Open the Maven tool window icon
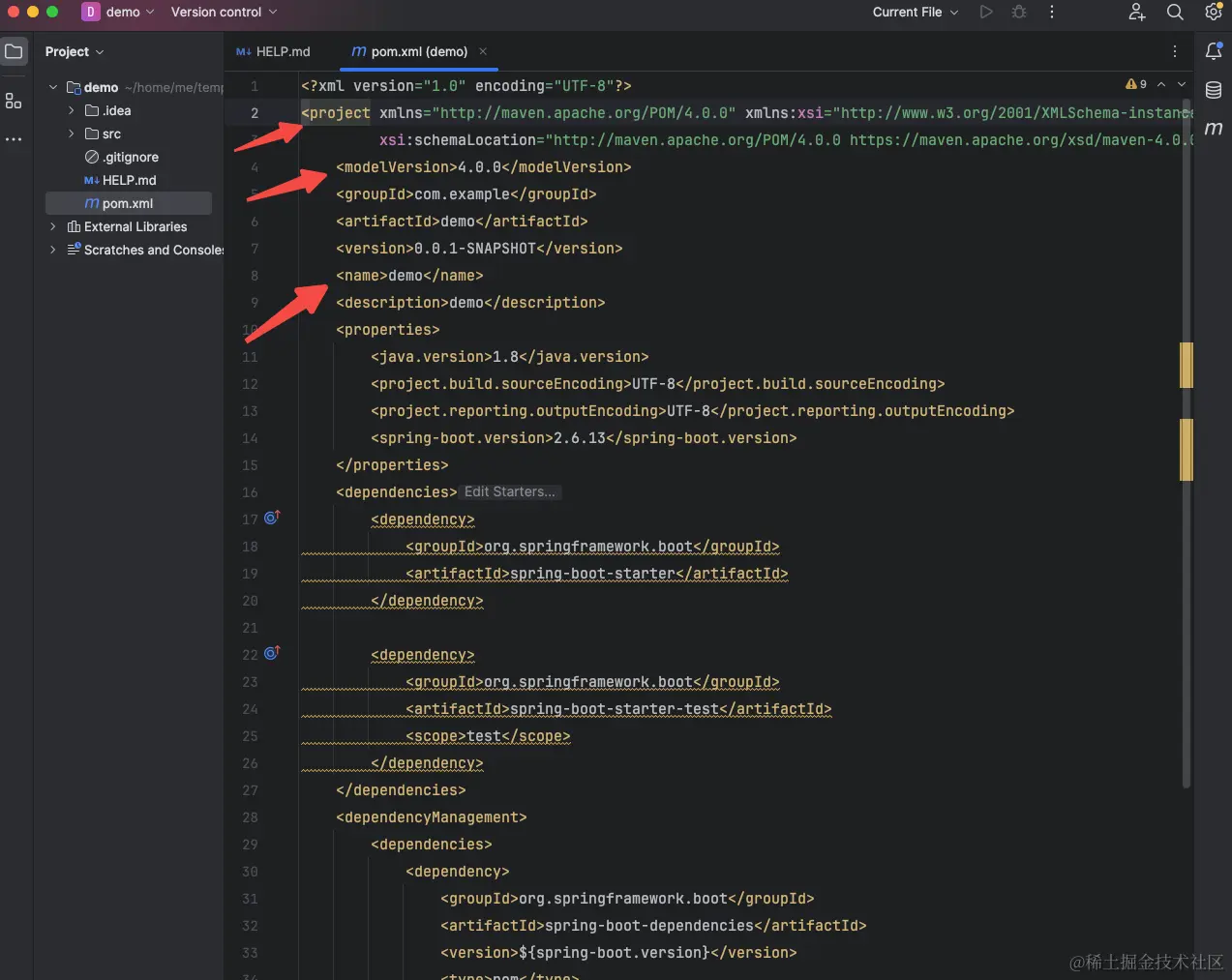Image resolution: width=1232 pixels, height=980 pixels. pyautogui.click(x=1214, y=129)
